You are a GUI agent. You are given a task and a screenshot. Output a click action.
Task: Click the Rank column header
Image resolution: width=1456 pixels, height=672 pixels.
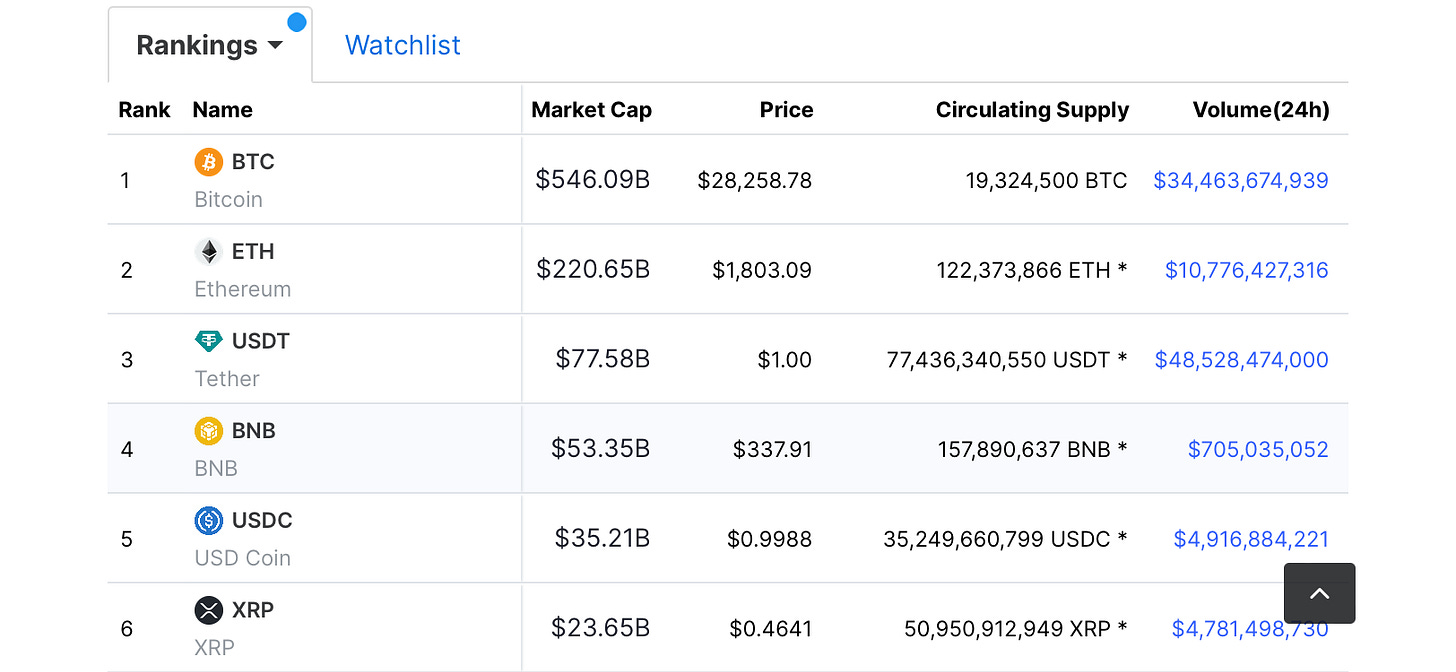pyautogui.click(x=144, y=110)
